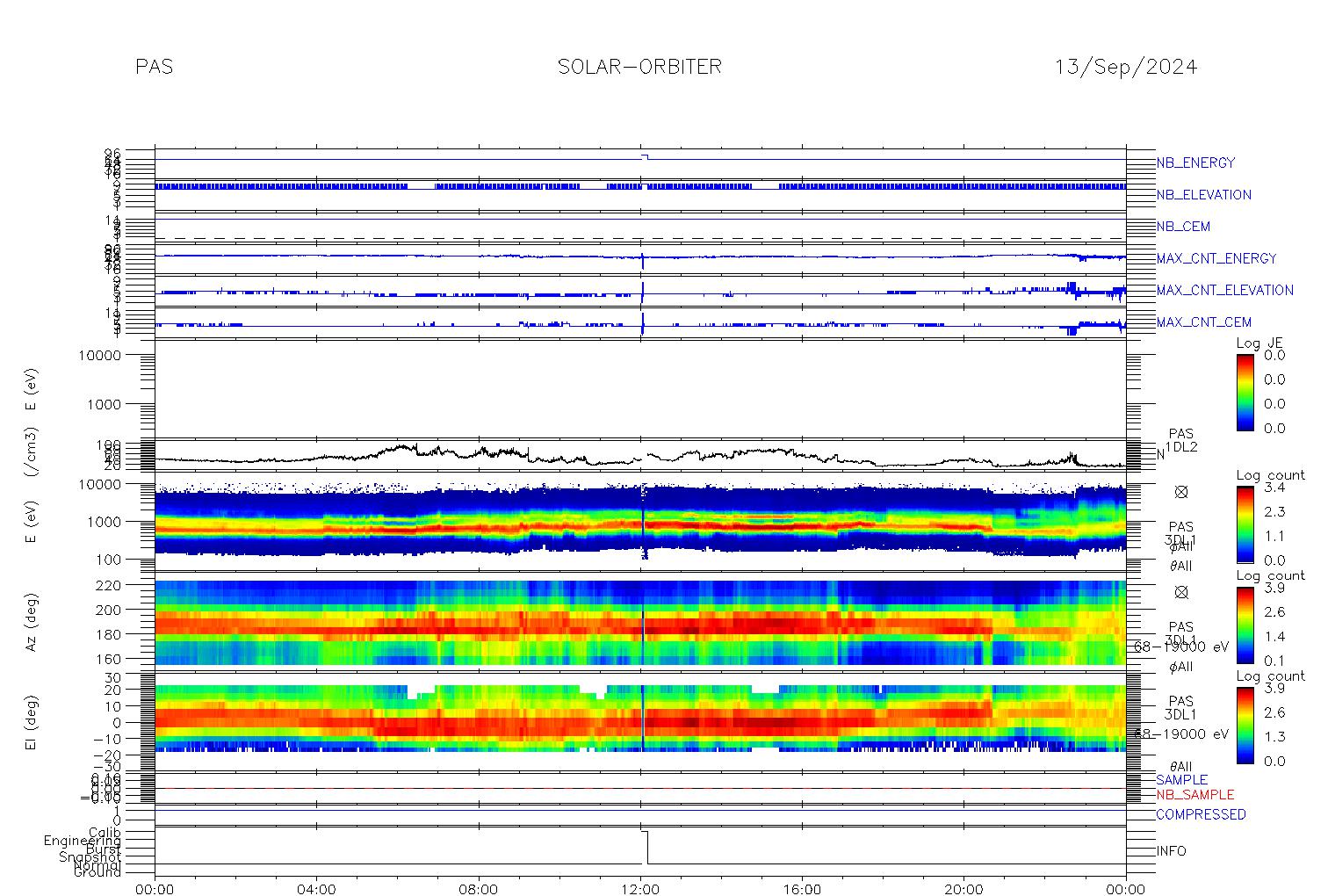Click the MAX_CNT_CEM series label

[x=1204, y=322]
